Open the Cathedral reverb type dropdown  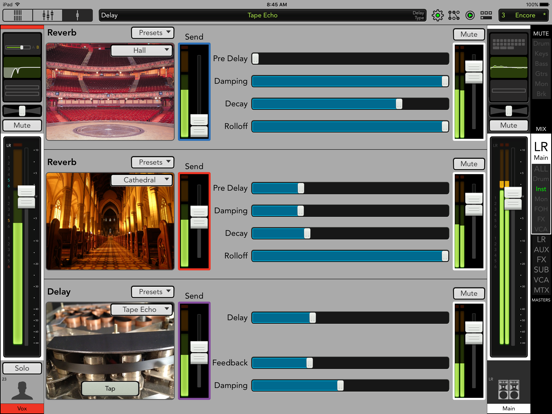coord(142,180)
